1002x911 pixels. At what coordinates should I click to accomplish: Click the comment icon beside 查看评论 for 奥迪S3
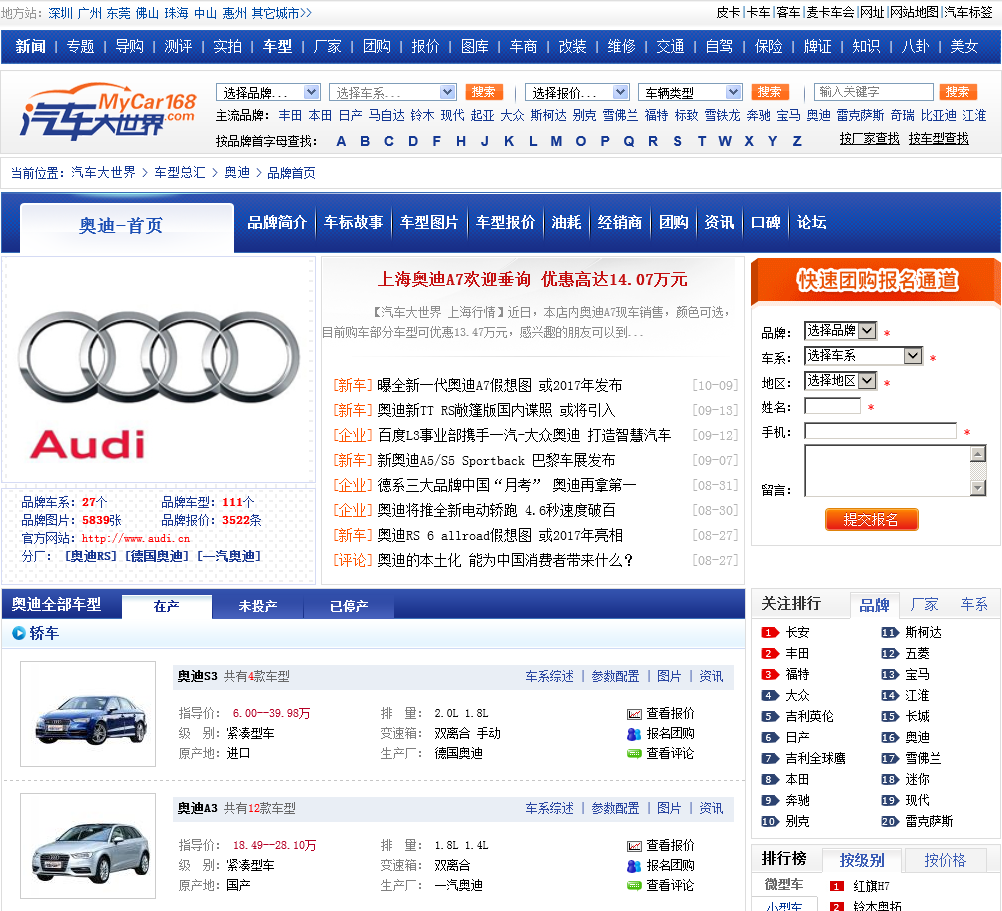coord(634,754)
